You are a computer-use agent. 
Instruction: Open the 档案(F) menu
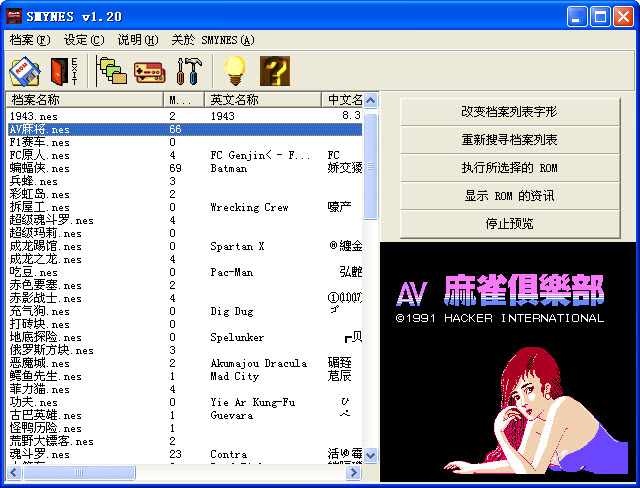30,40
